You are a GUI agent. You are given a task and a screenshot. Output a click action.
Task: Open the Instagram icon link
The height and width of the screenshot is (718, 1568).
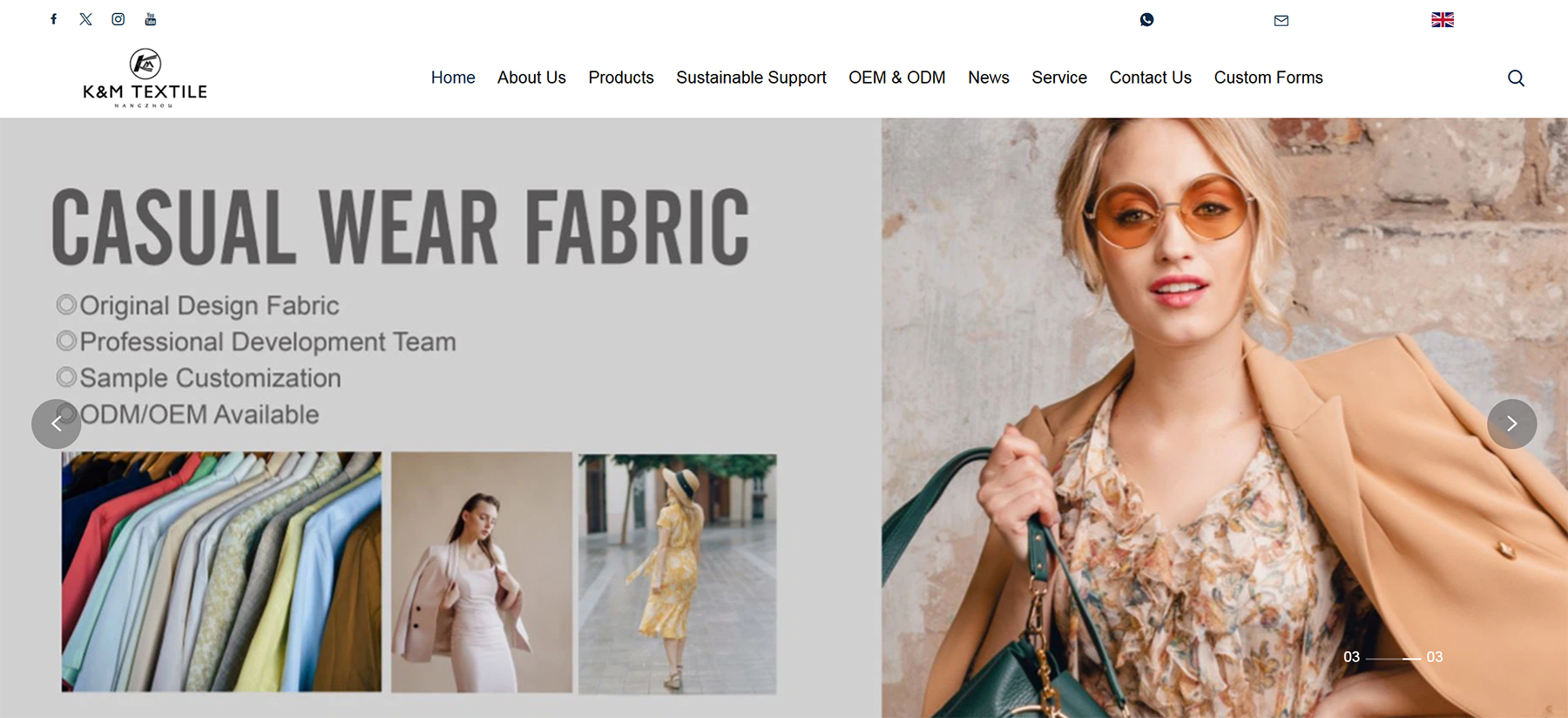coord(118,19)
